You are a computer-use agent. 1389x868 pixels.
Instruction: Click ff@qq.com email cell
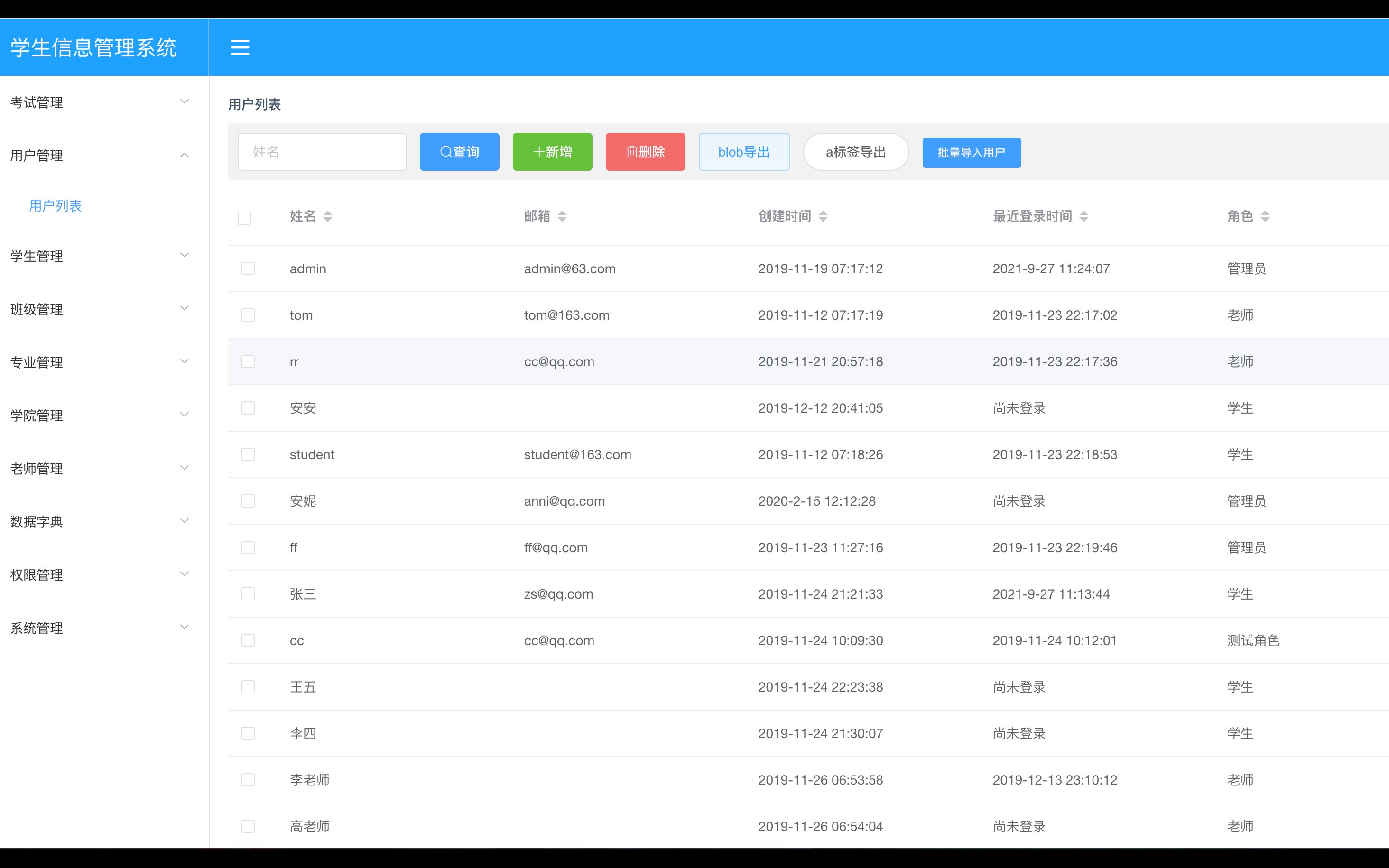556,548
